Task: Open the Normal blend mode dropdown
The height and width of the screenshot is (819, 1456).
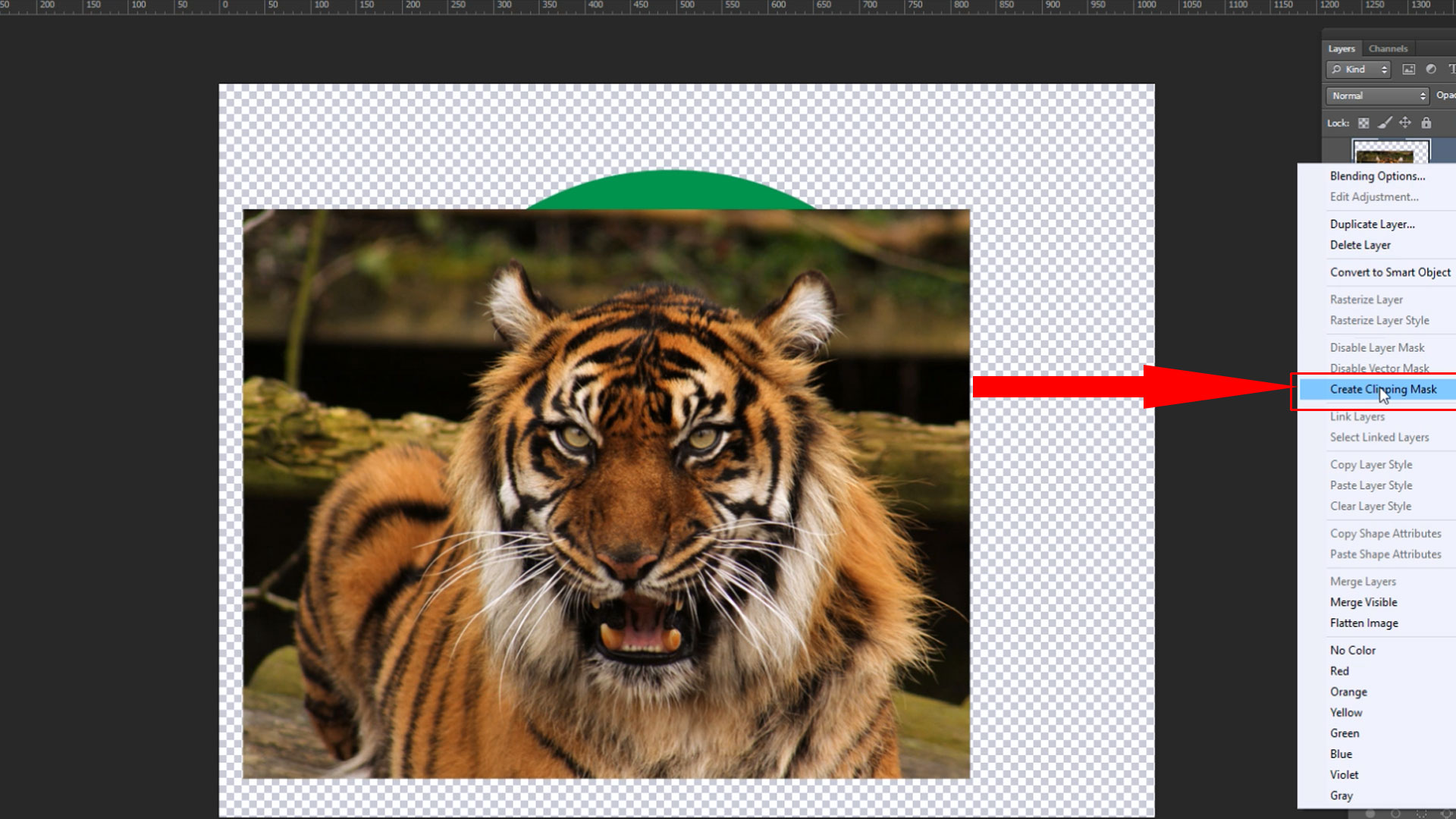Action: coord(1378,96)
